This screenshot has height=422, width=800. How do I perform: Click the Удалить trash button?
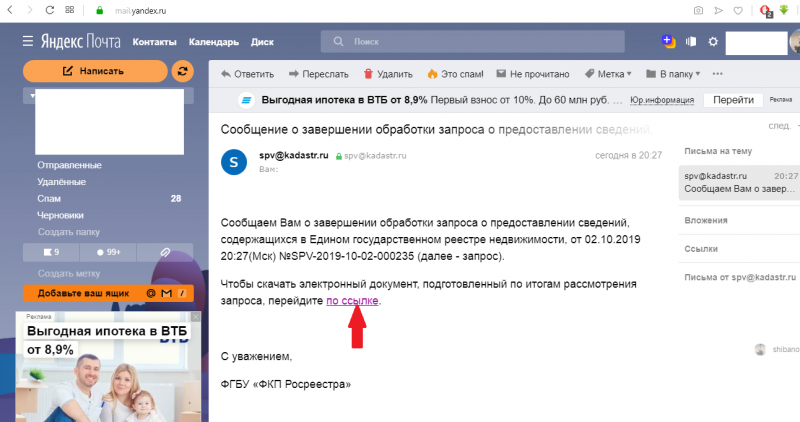click(x=389, y=74)
